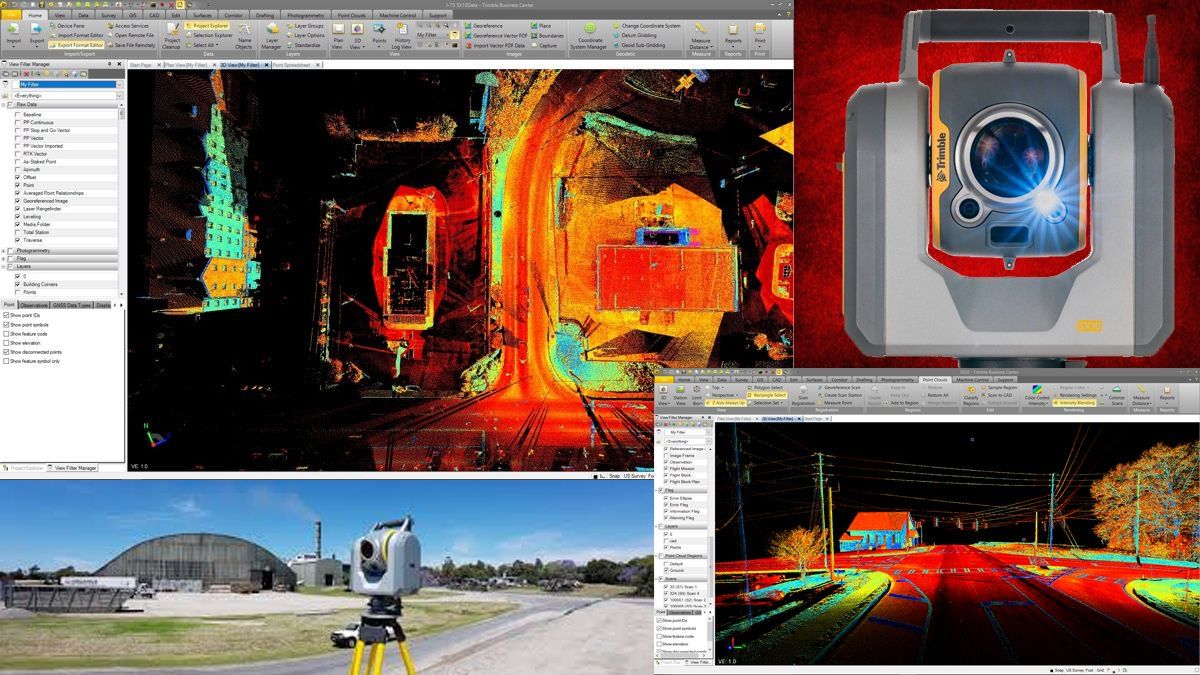Switch to View Filter Manager bottom tab
This screenshot has width=1200, height=675.
(x=73, y=468)
